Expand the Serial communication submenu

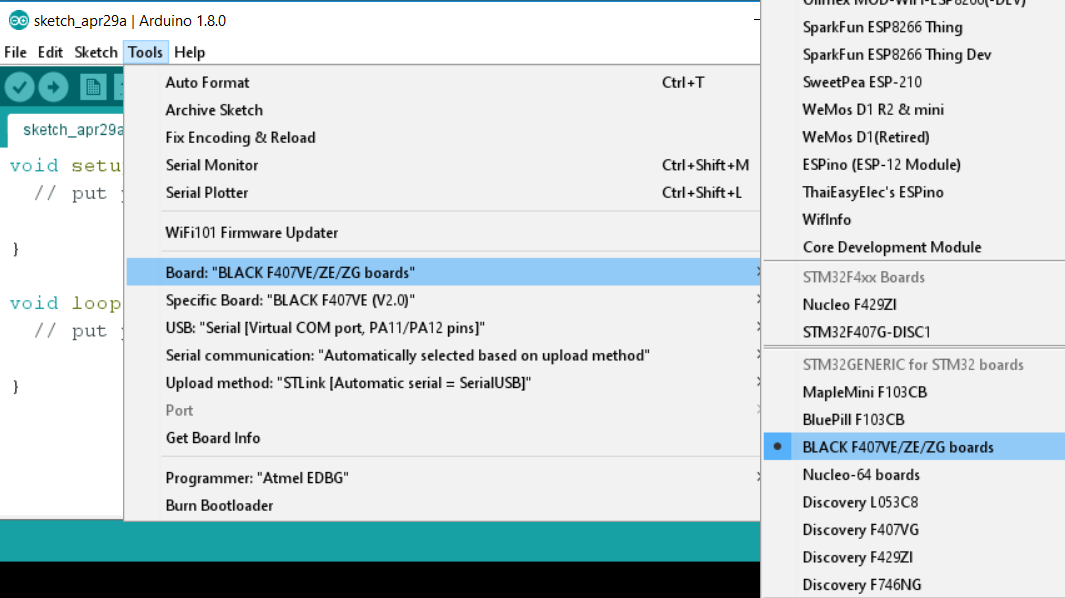coord(443,355)
